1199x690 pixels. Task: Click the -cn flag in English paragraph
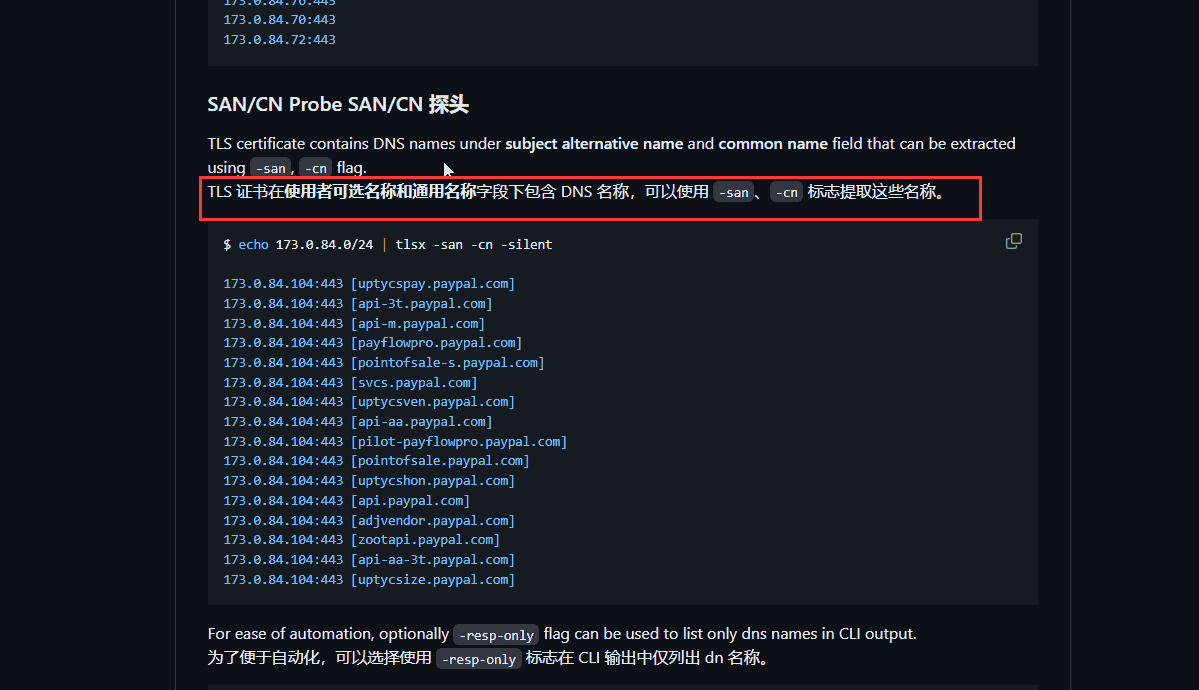click(316, 168)
